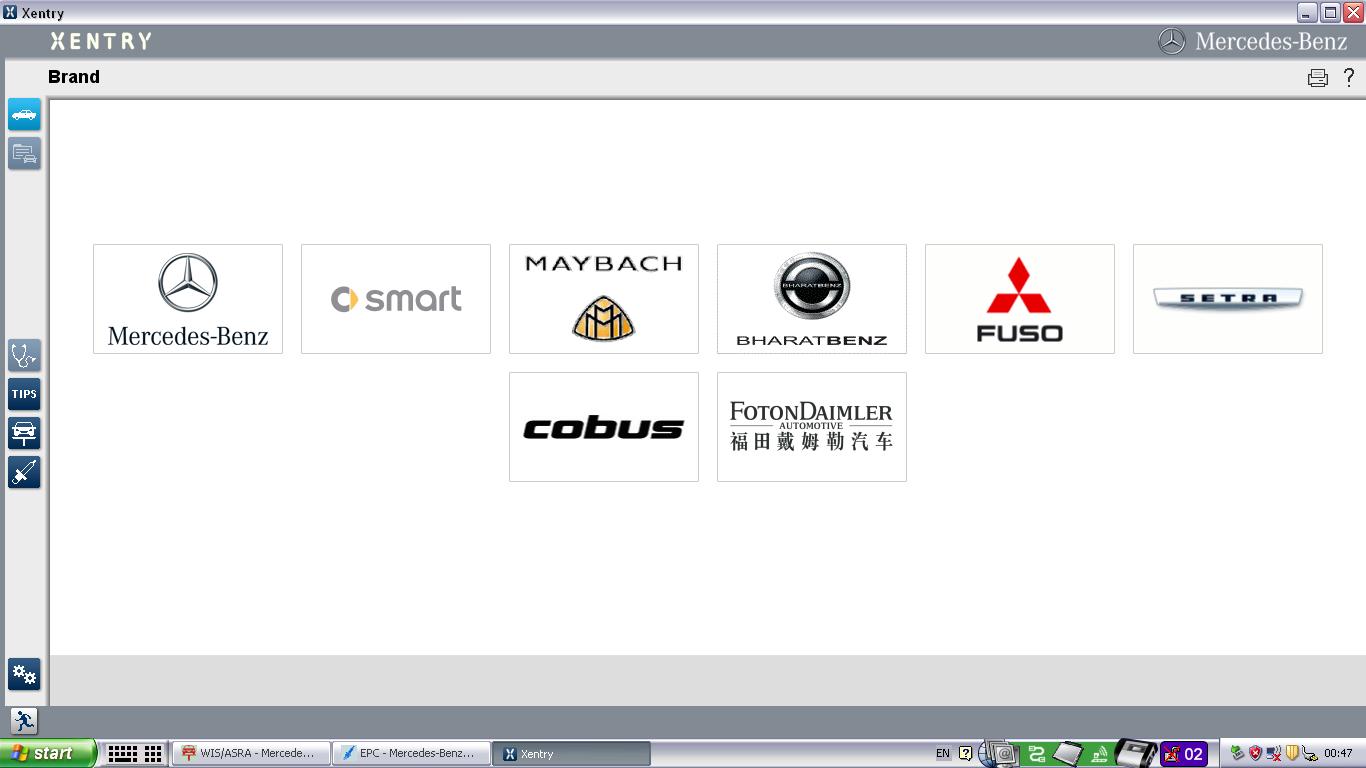This screenshot has width=1366, height=768.
Task: Click the green network cable icon
Action: click(x=1037, y=754)
